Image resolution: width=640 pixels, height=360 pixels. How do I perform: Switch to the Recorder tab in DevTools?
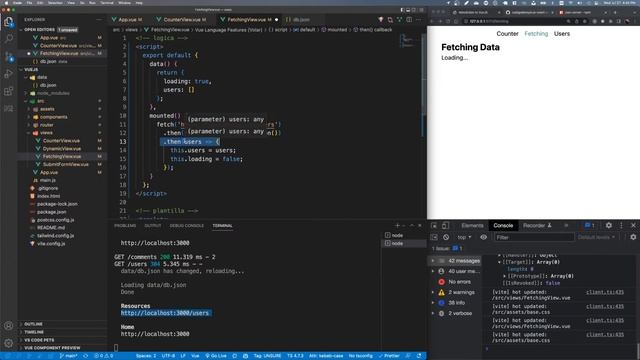(x=537, y=225)
